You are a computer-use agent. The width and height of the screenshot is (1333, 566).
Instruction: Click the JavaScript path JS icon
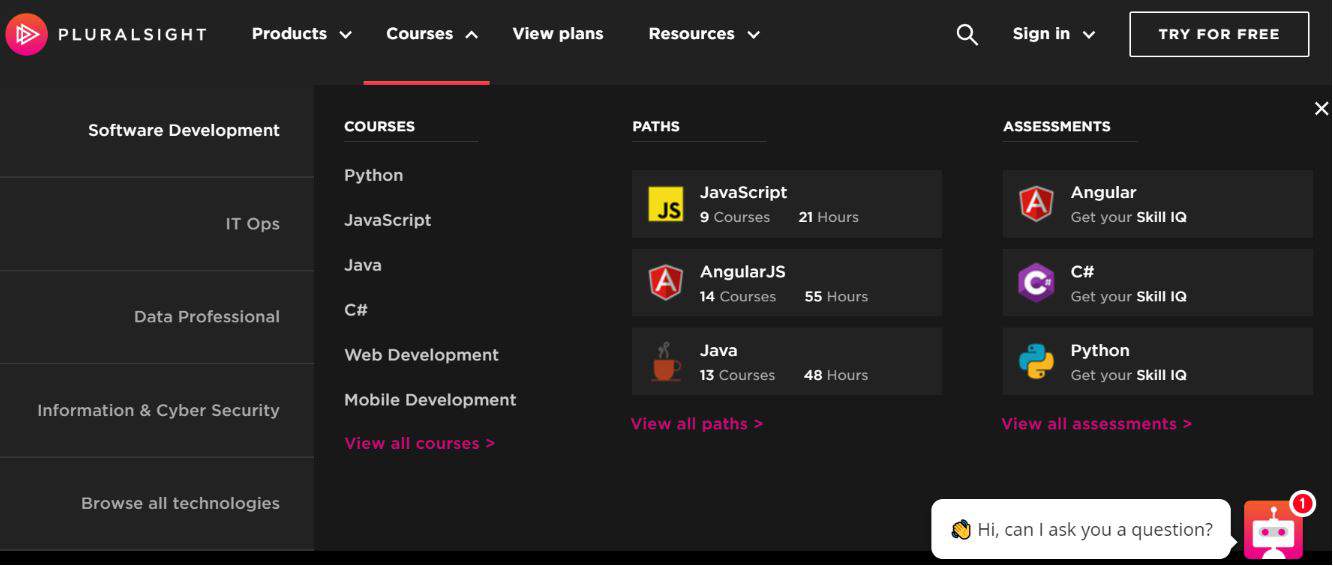pyautogui.click(x=665, y=204)
